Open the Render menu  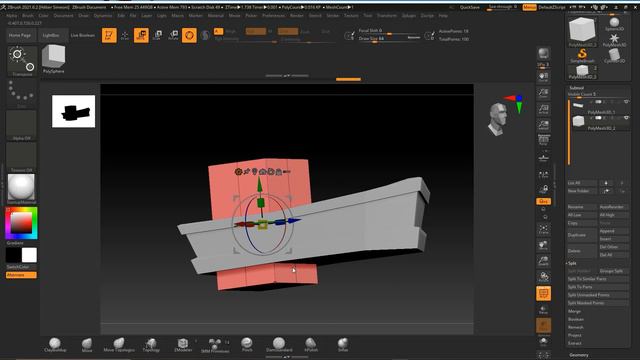(297, 16)
